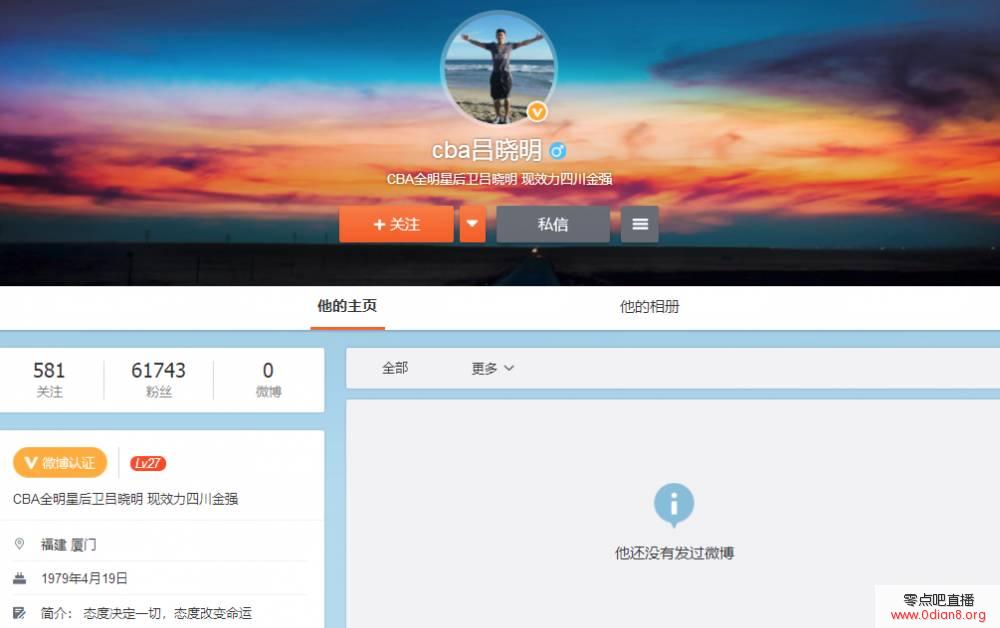The height and width of the screenshot is (628, 1000).
Task: Click the 他还没有发过微博 empty message
Action: tap(674, 553)
